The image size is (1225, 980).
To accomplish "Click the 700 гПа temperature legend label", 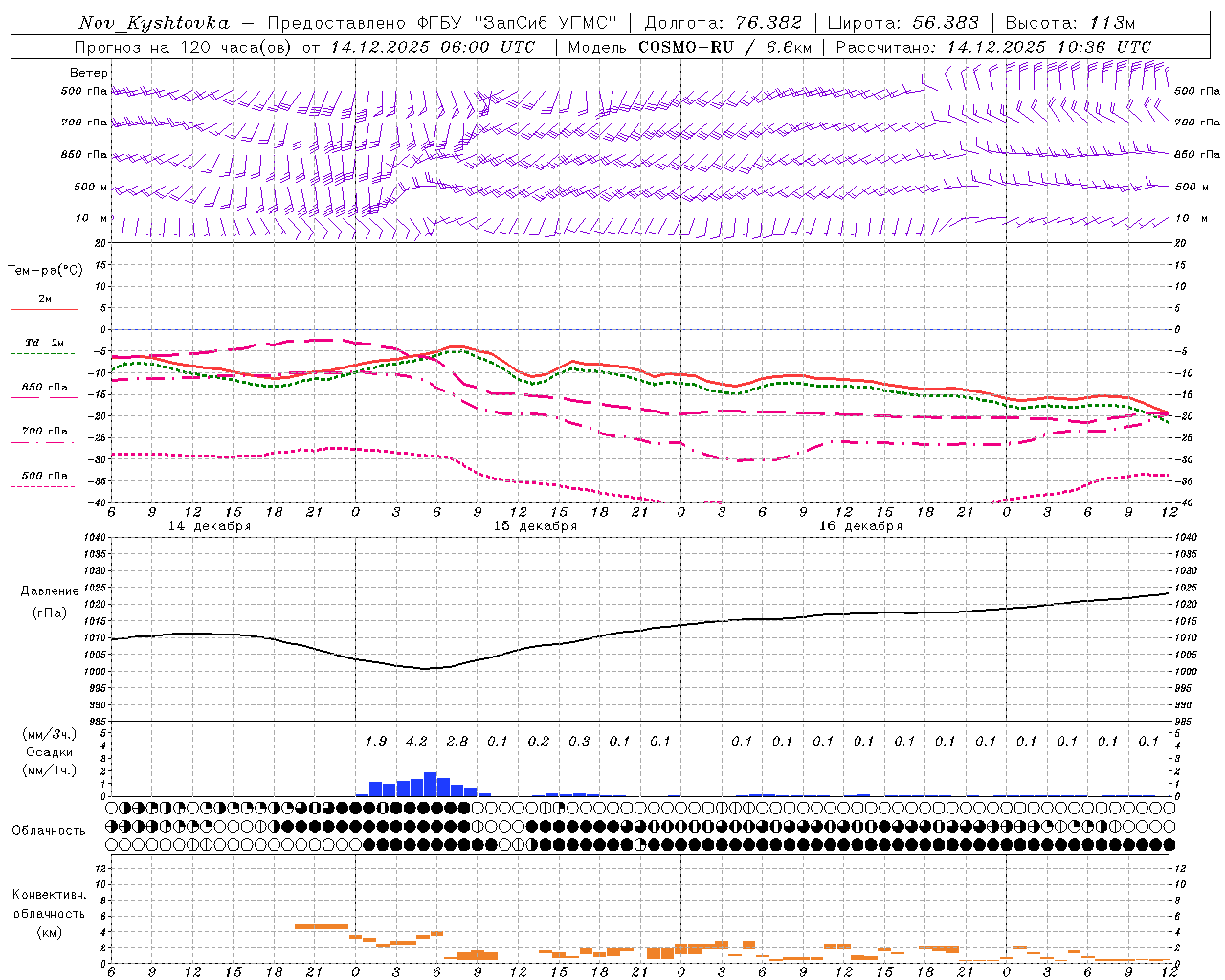I will (x=45, y=432).
